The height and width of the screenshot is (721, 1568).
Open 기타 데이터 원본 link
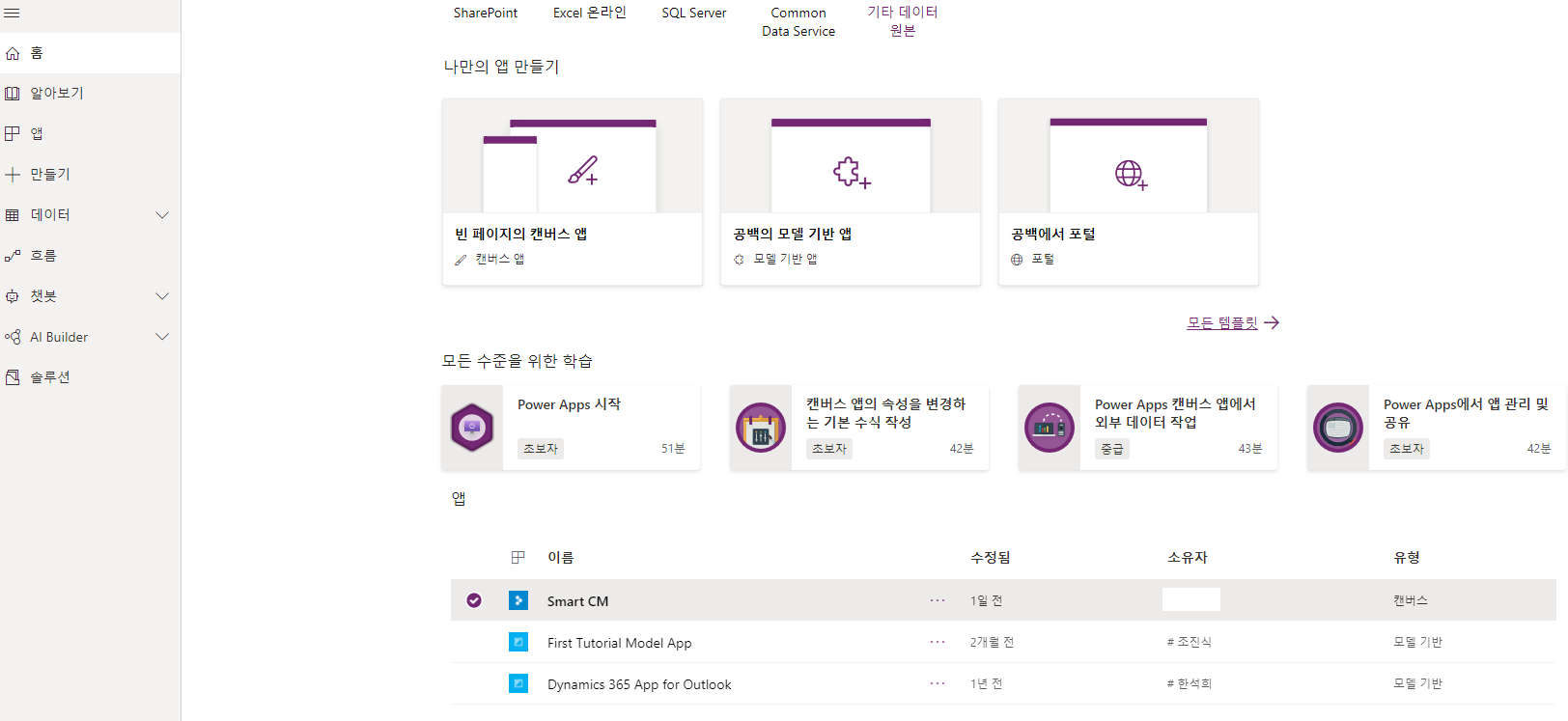point(903,21)
